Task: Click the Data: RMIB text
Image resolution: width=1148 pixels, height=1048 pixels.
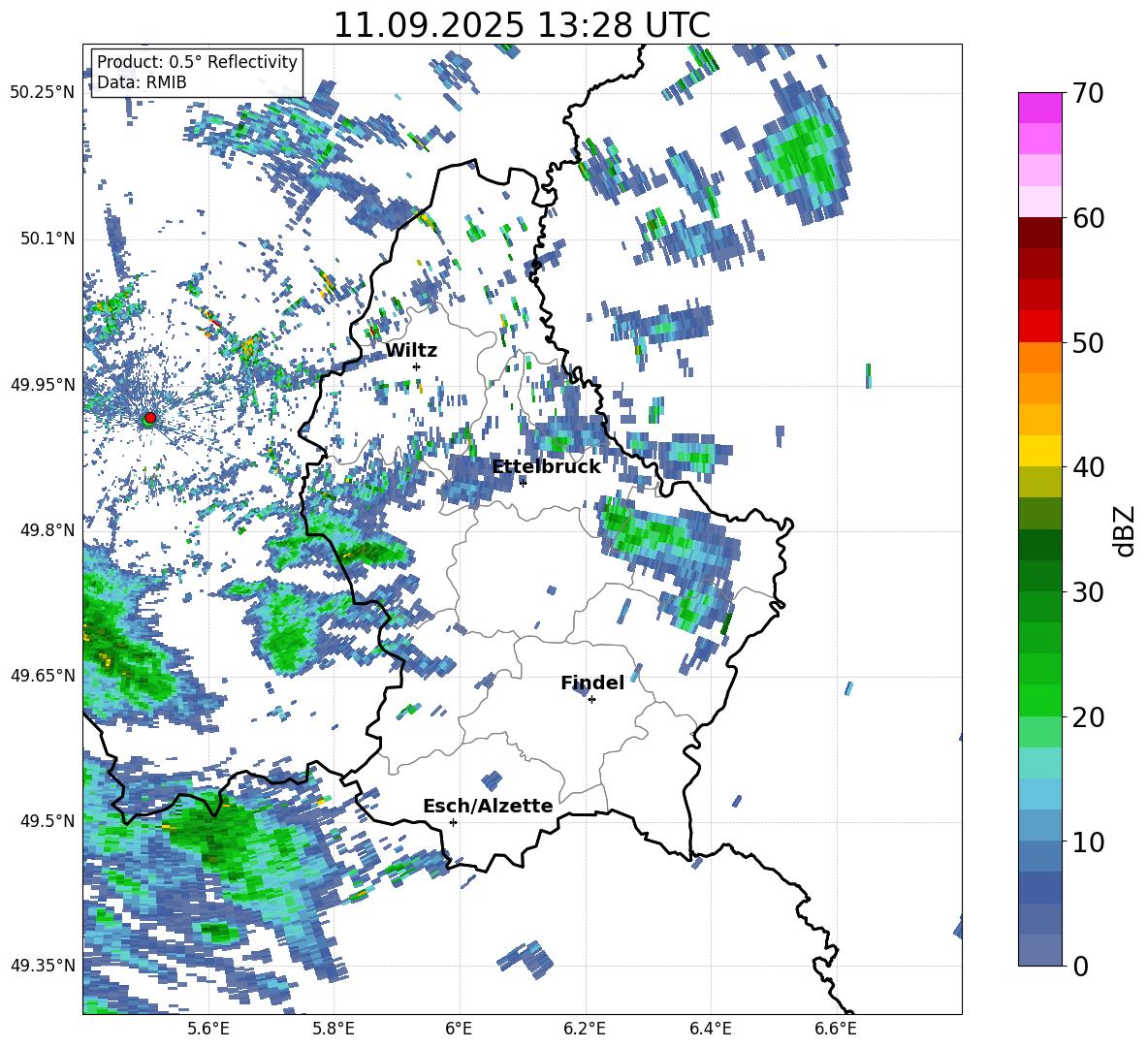Action: point(142,82)
